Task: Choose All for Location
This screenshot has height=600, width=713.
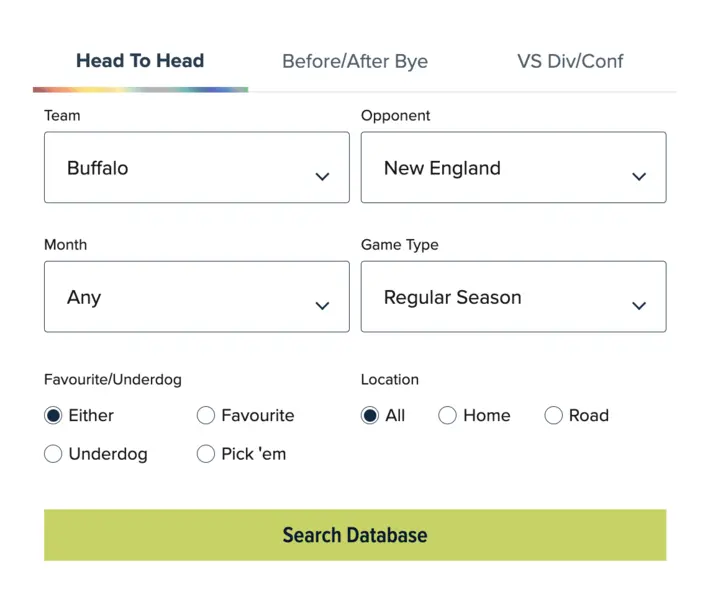Action: pos(370,415)
